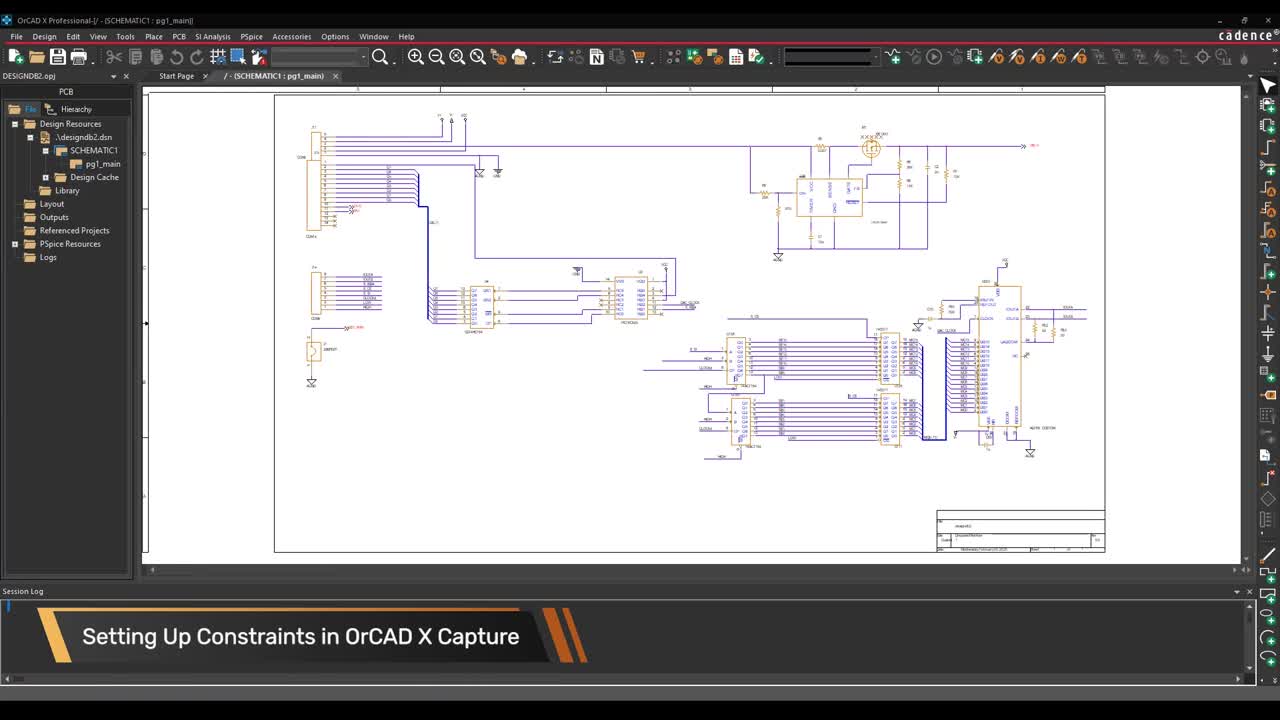Place a power marker with the W probe

point(1059,57)
